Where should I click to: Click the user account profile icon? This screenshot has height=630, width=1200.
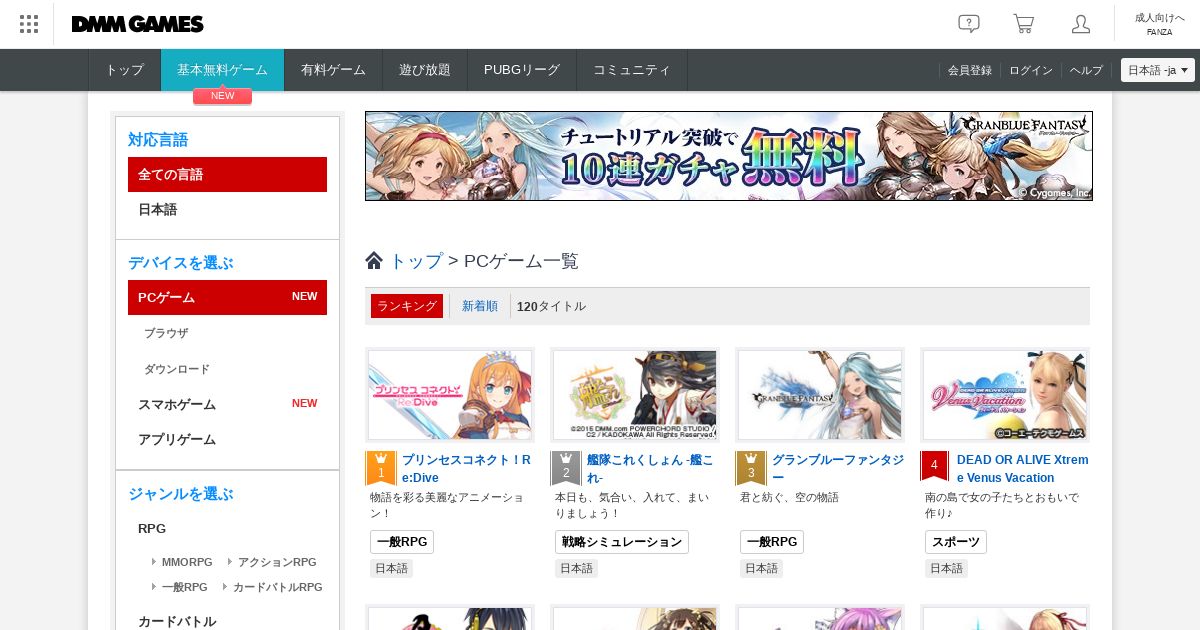(x=1080, y=24)
